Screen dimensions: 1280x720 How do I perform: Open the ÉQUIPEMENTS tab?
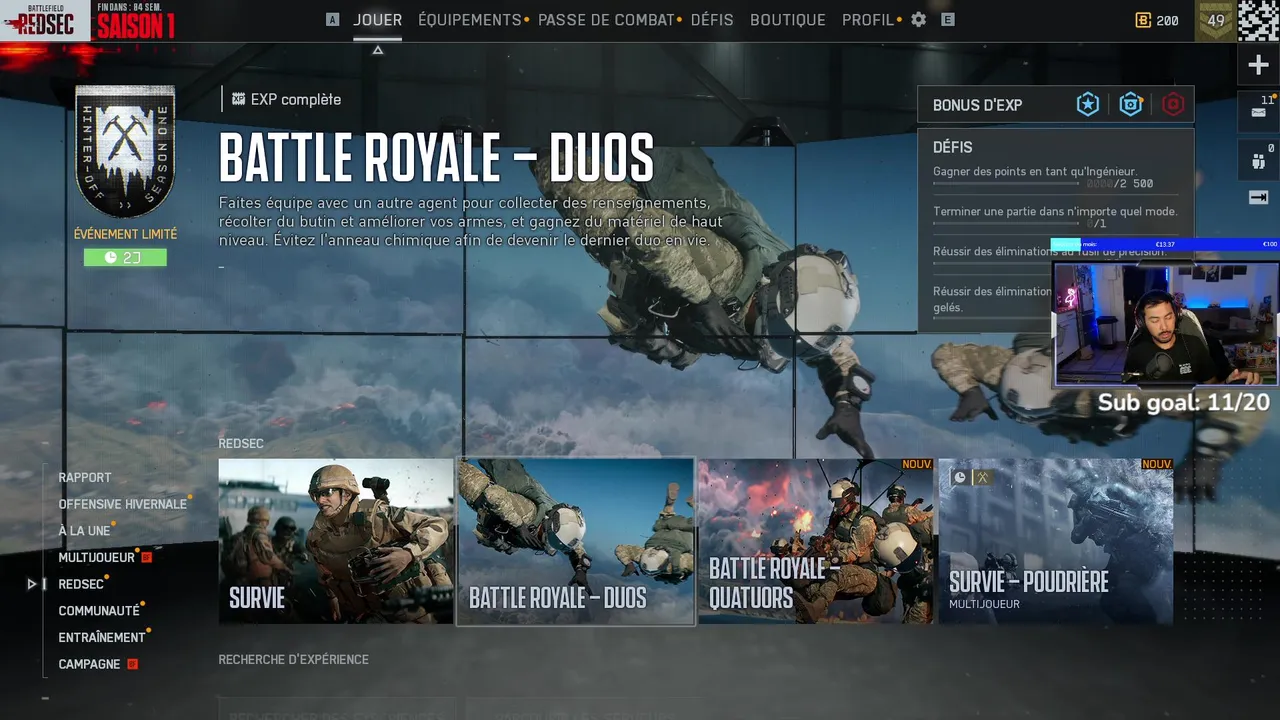pyautogui.click(x=470, y=20)
